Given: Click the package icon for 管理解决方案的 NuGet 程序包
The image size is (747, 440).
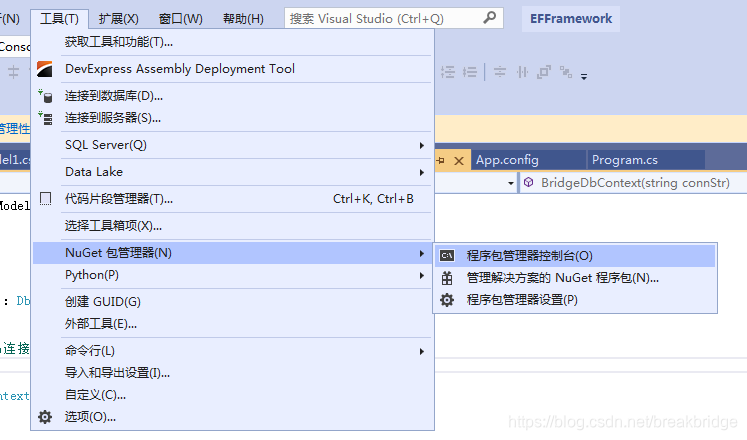Looking at the screenshot, I should [447, 278].
